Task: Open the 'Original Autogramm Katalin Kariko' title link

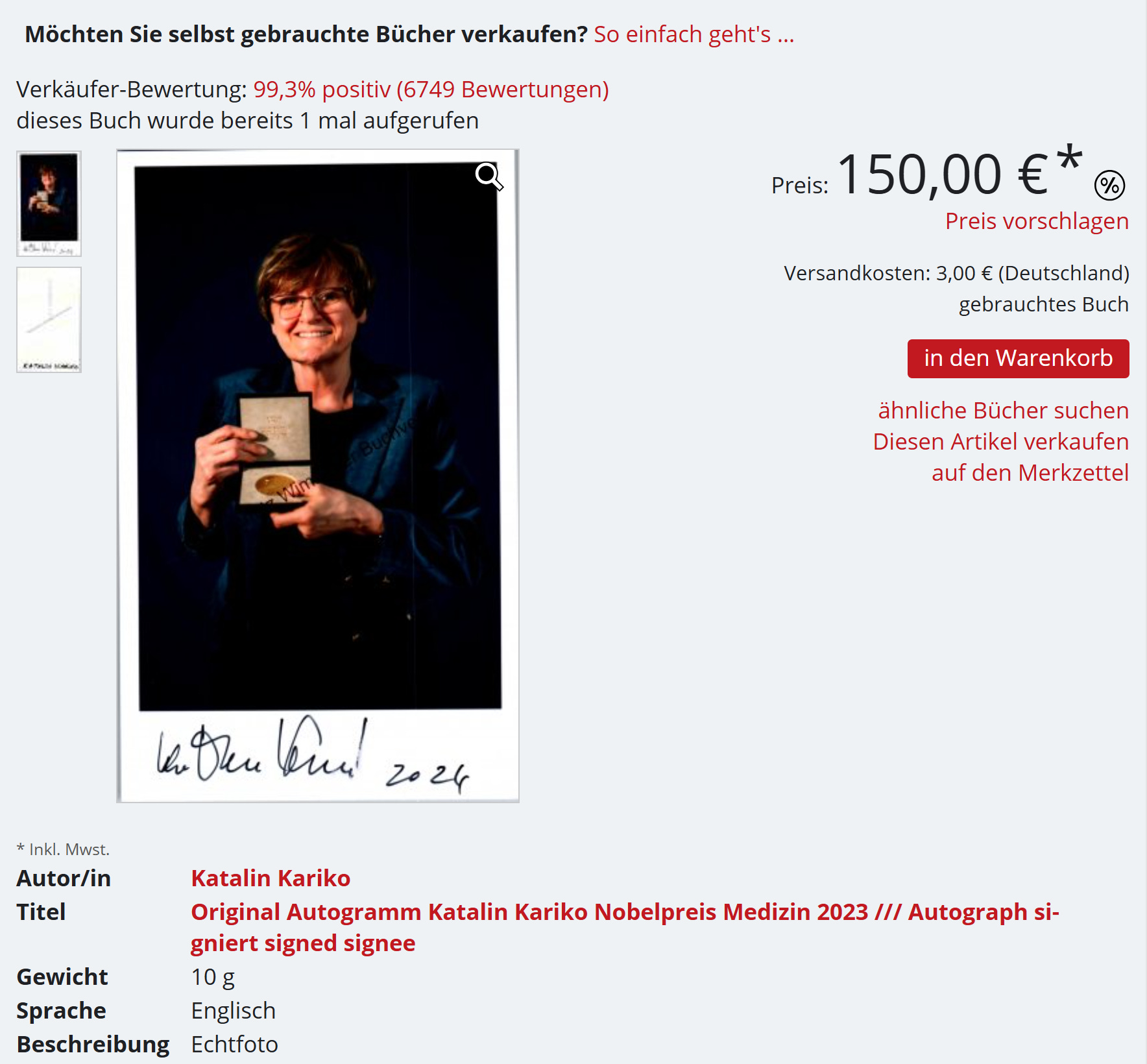Action: pos(625,928)
